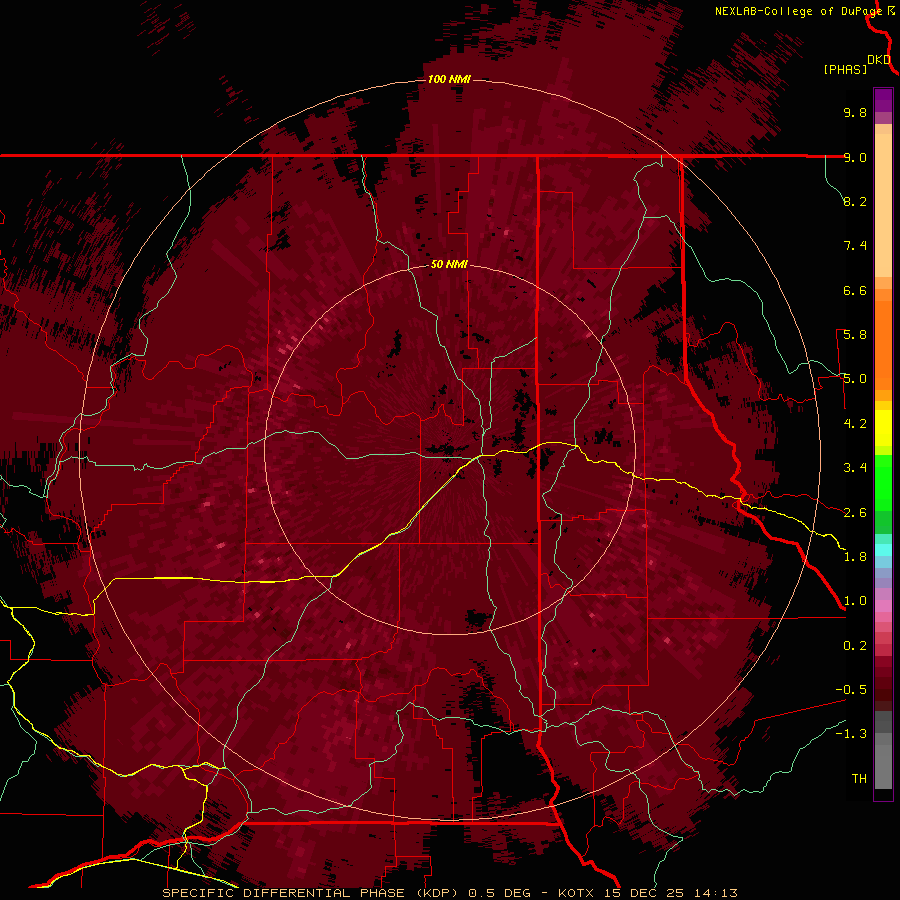Click the 3.4 value on the scale
This screenshot has width=900, height=900.
point(855,468)
